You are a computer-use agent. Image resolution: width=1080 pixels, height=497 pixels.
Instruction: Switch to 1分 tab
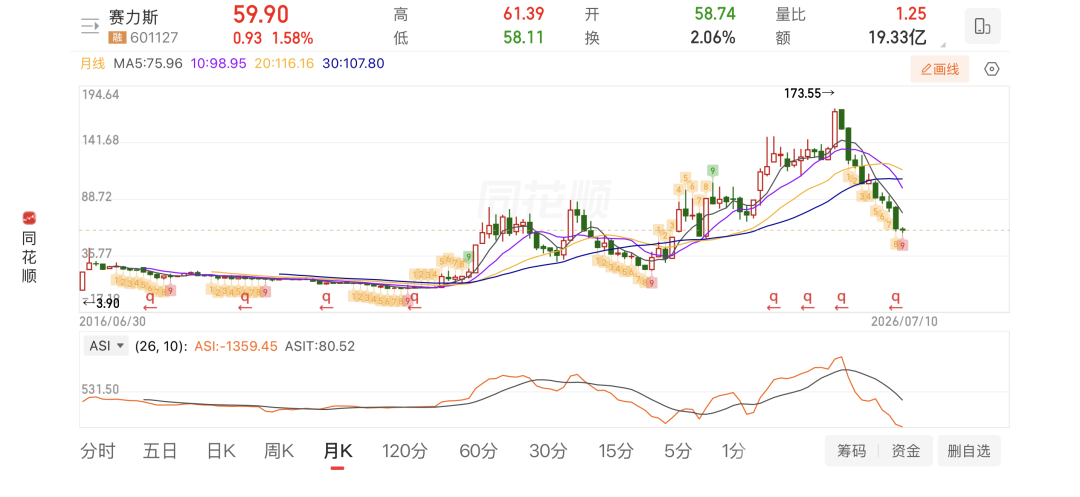[734, 451]
